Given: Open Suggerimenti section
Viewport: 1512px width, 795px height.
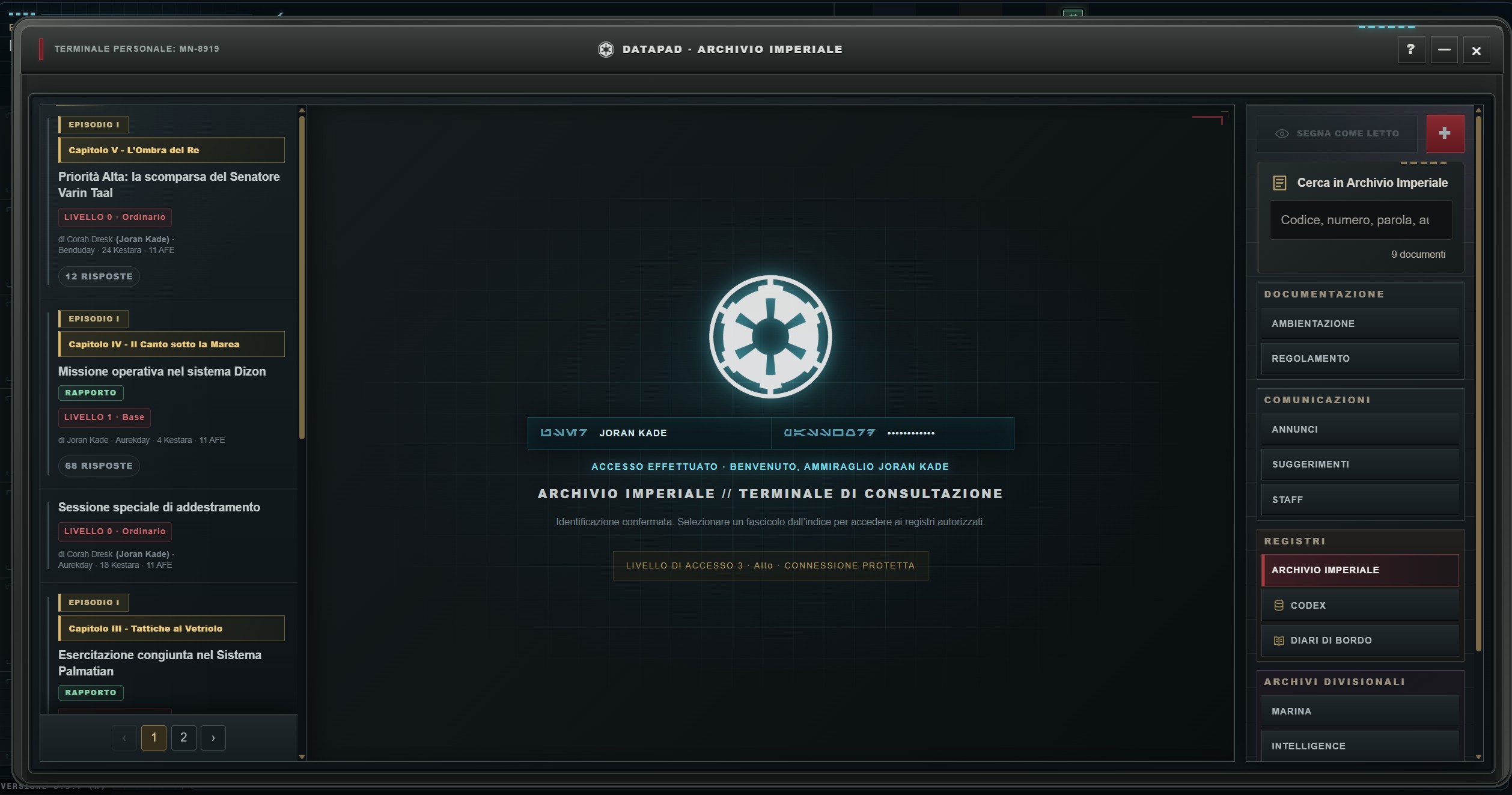Looking at the screenshot, I should [1360, 464].
